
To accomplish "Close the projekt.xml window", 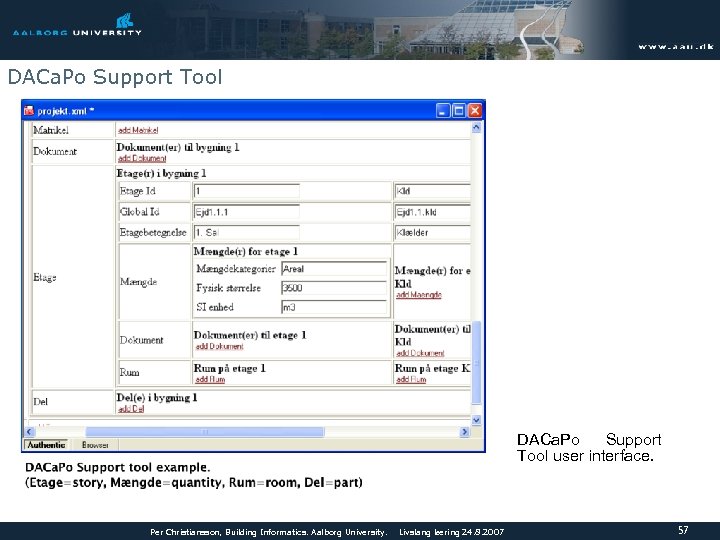I will point(475,111).
